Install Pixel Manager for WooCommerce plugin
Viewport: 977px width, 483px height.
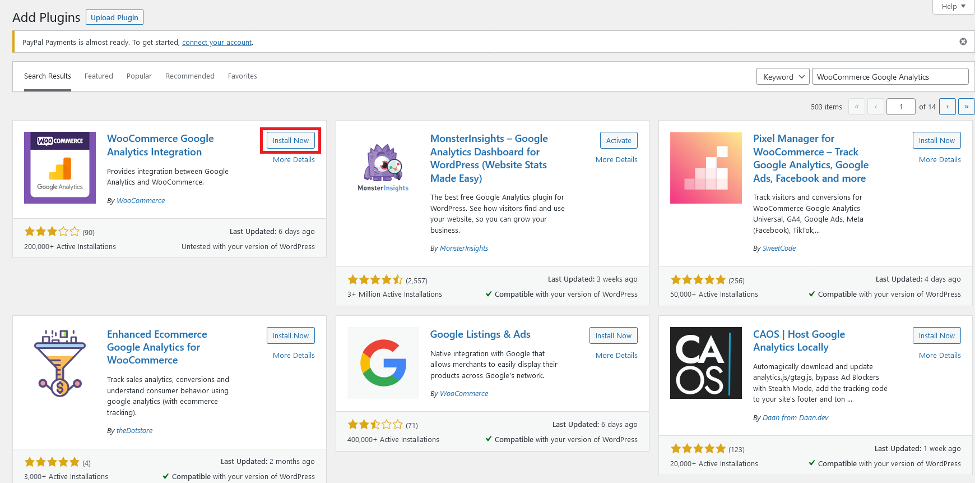coord(936,140)
